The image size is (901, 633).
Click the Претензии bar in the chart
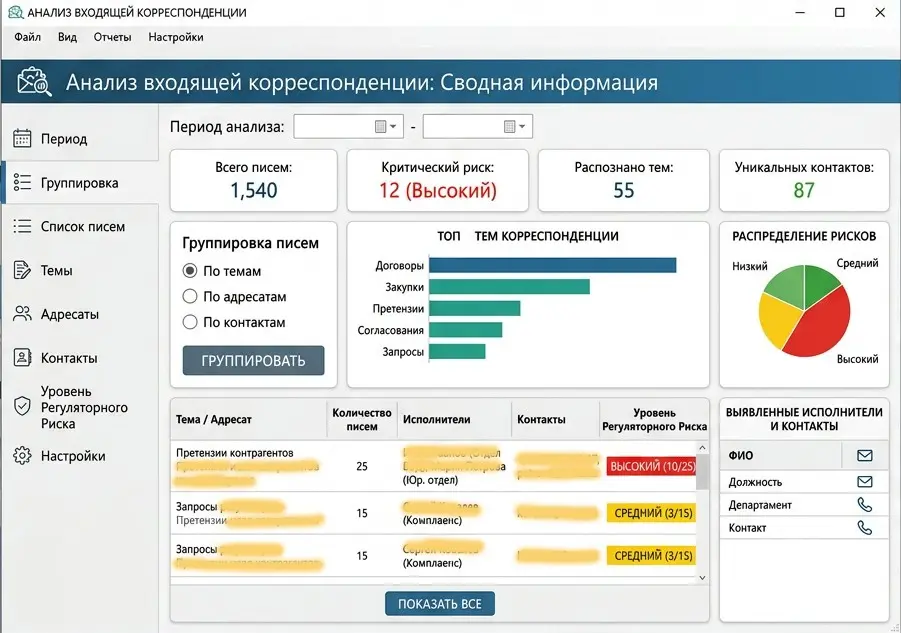(x=475, y=308)
